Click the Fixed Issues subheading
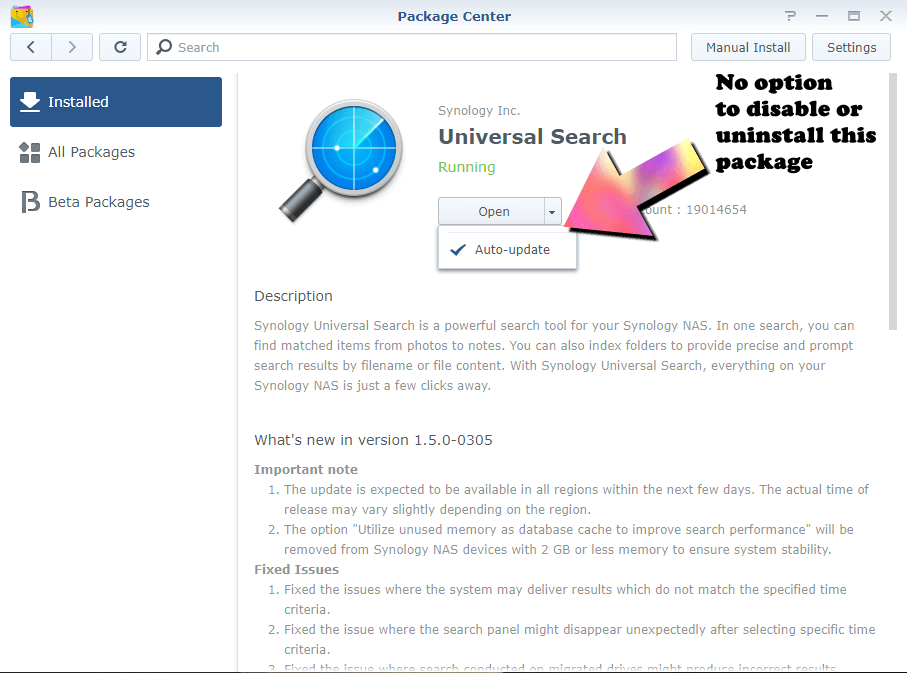 [x=296, y=569]
